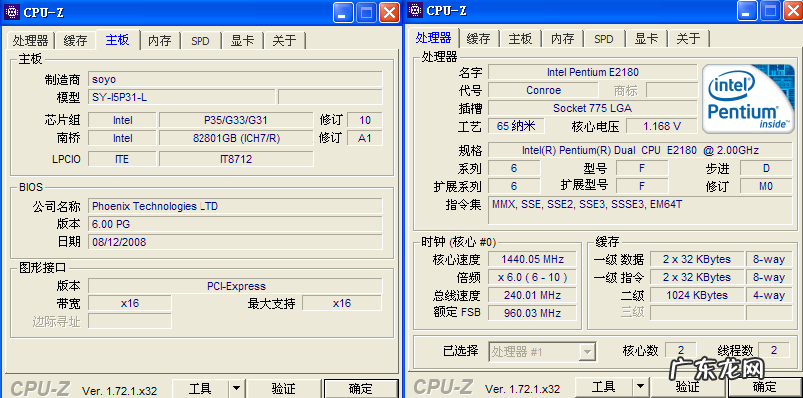Viewport: 803px width, 398px height.
Task: Expand 工具 dropdown arrow in left window
Action: point(236,389)
